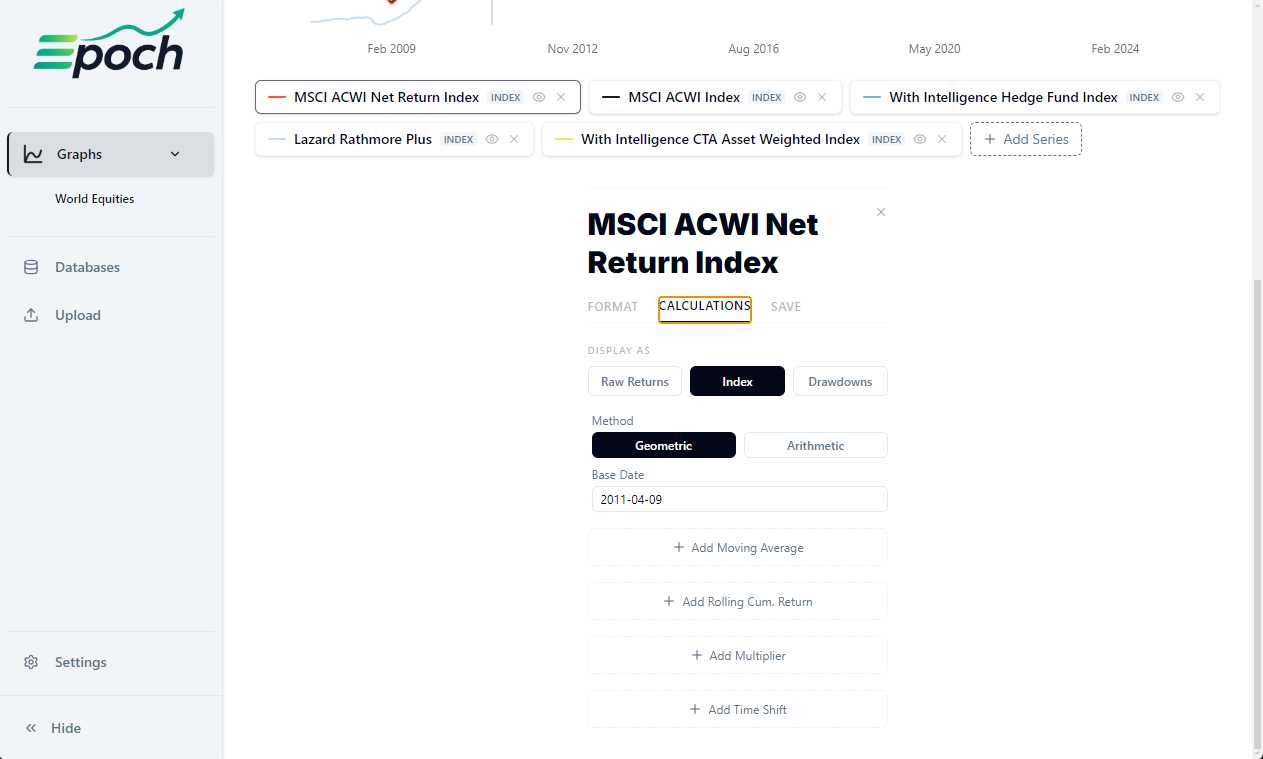Image resolution: width=1263 pixels, height=759 pixels.
Task: Click plus icon beside Add Rolling Cum. Return
Action: 670,601
